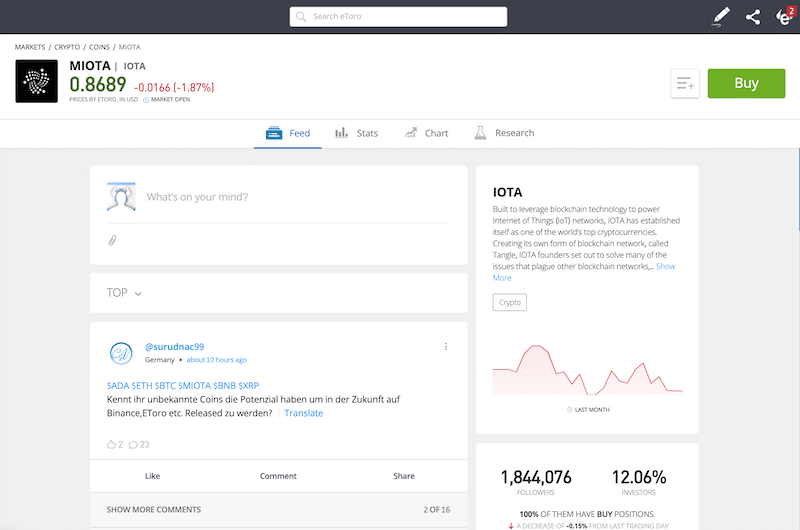Click the $ADA ticker tag
The width and height of the screenshot is (800, 530).
click(118, 386)
